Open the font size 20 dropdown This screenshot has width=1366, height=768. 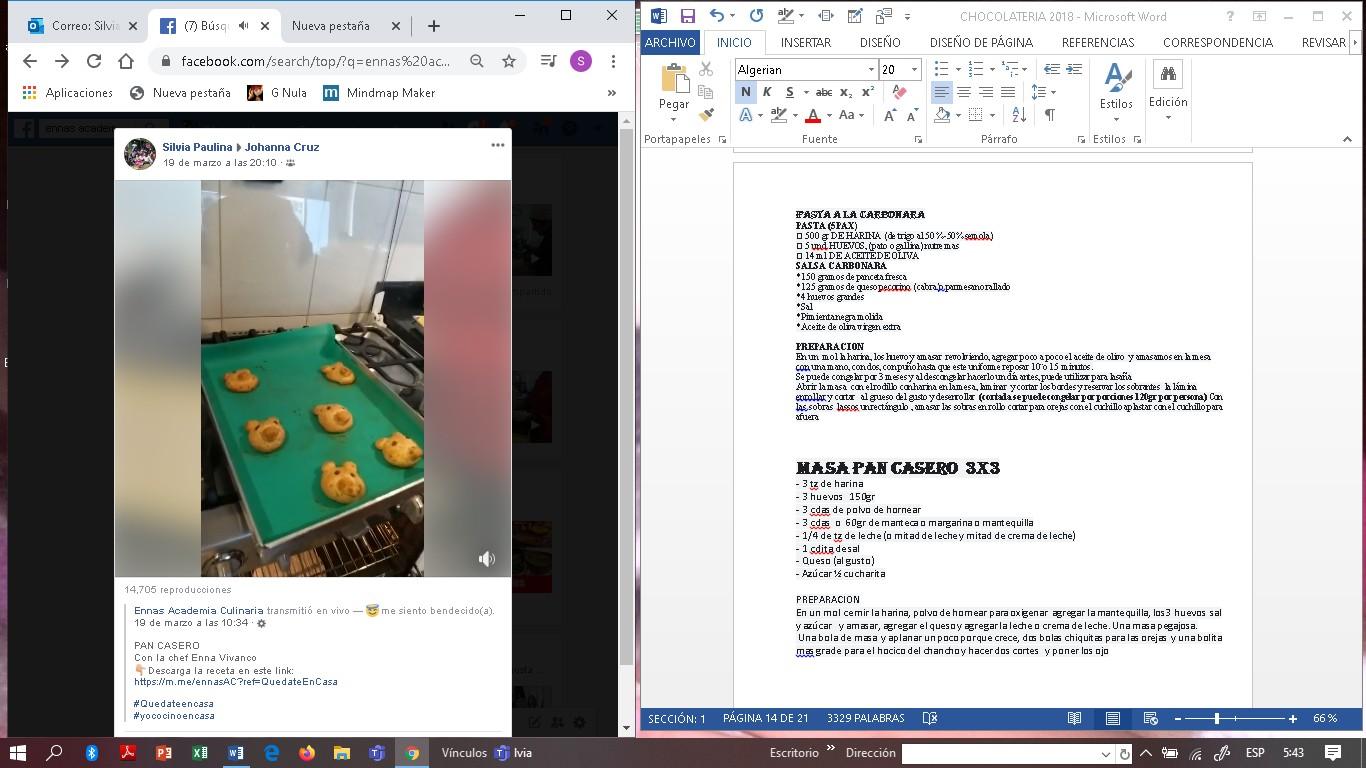(914, 69)
